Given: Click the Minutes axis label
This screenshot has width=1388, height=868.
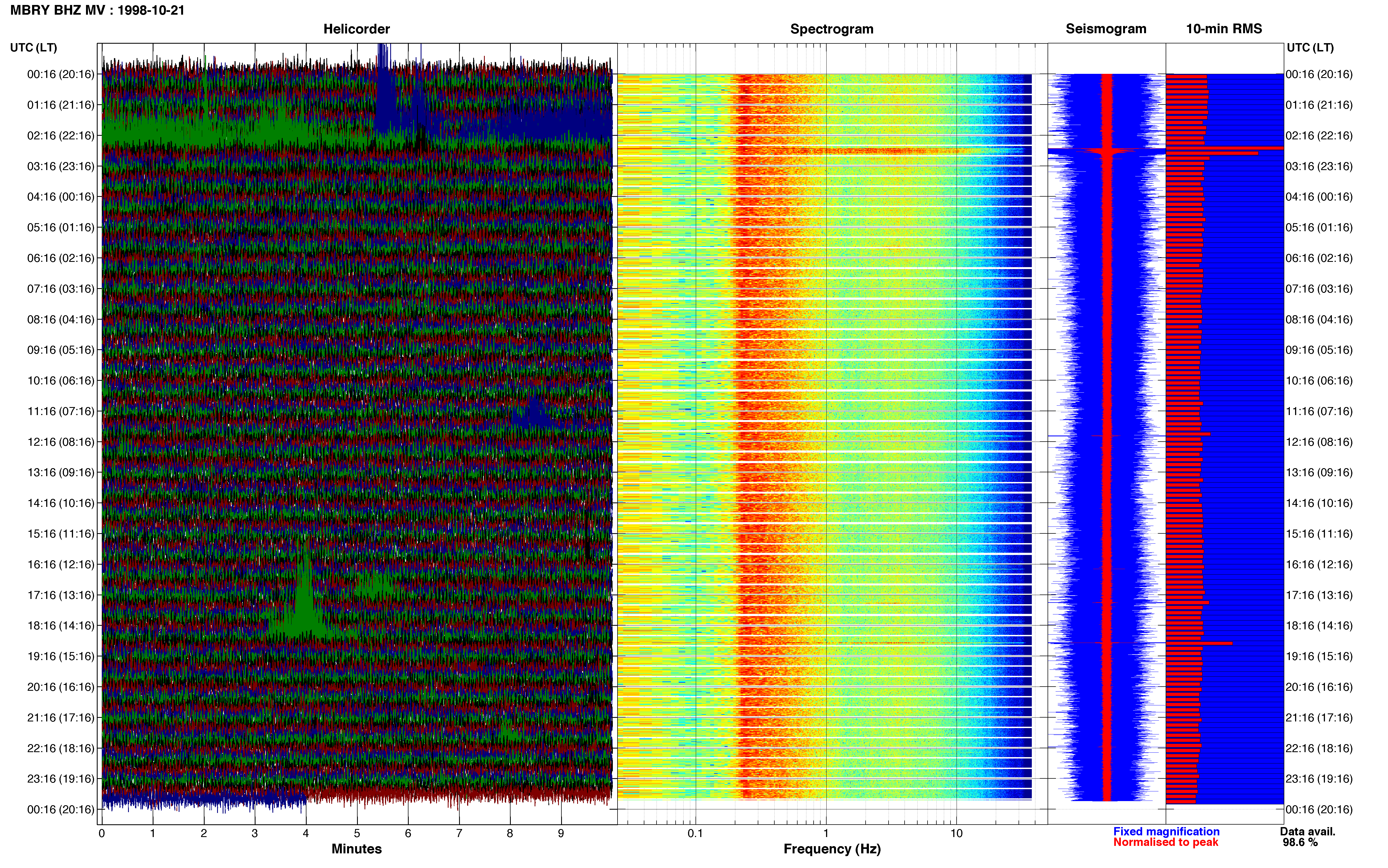Looking at the screenshot, I should pos(356,848).
